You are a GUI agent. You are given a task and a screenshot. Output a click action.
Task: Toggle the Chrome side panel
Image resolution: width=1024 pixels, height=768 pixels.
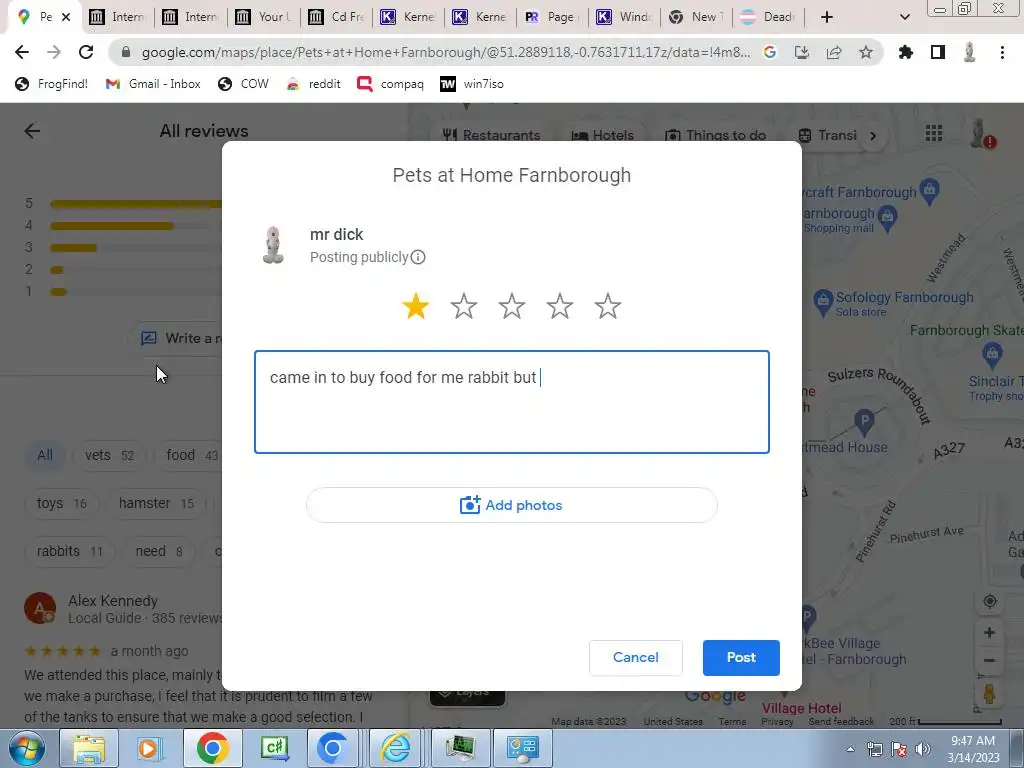pyautogui.click(x=938, y=52)
